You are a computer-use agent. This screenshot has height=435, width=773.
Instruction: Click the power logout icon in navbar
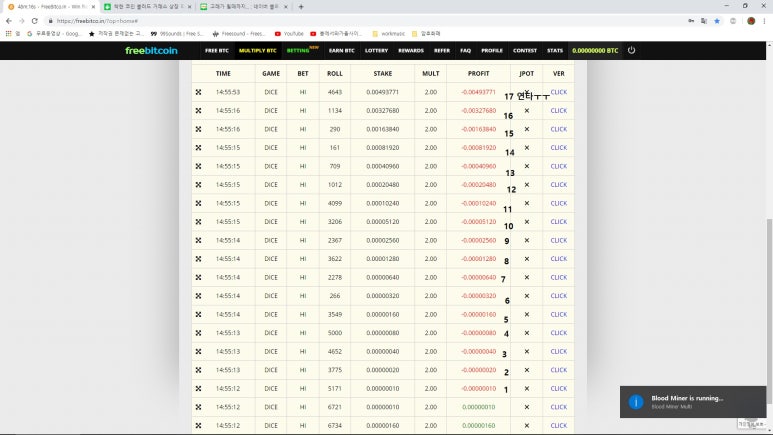click(631, 50)
